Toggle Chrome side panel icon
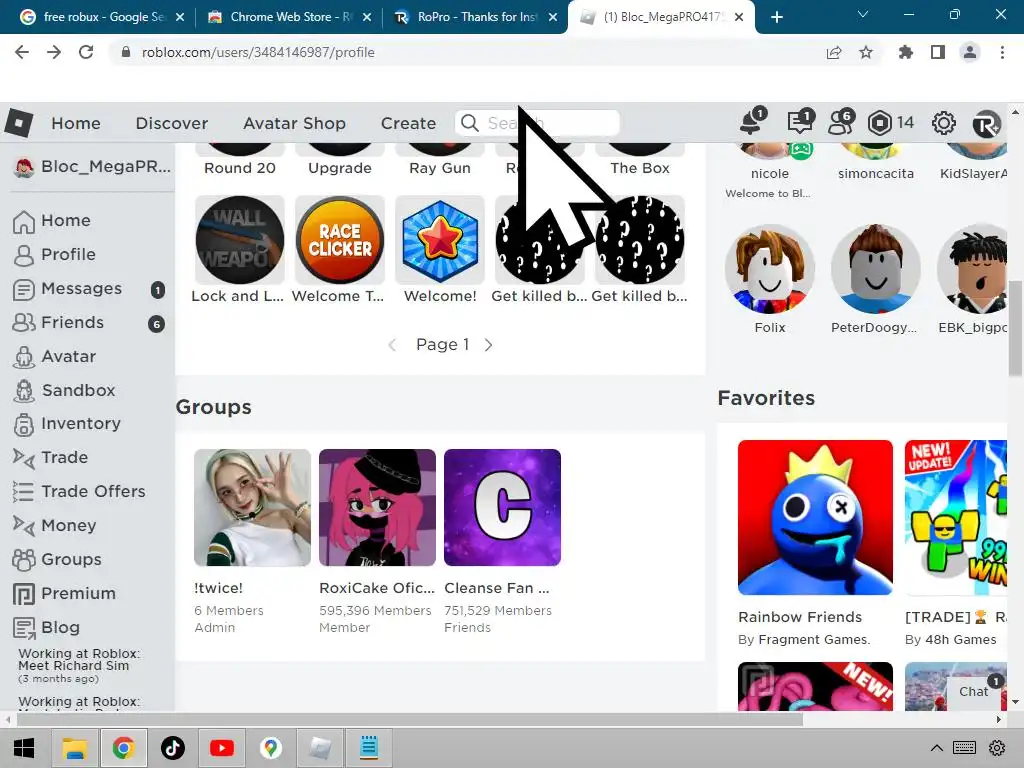 click(938, 52)
